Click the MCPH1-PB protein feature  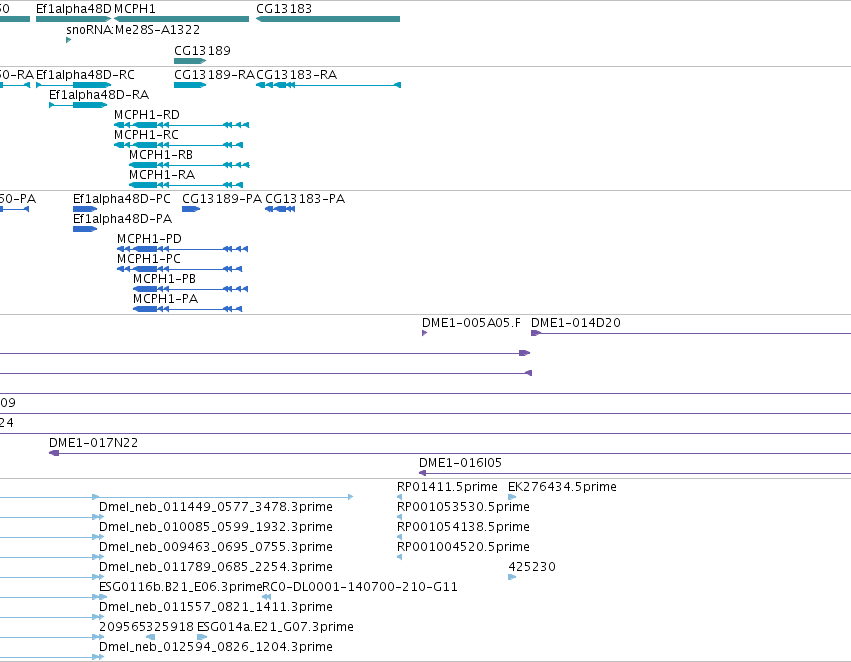click(190, 290)
